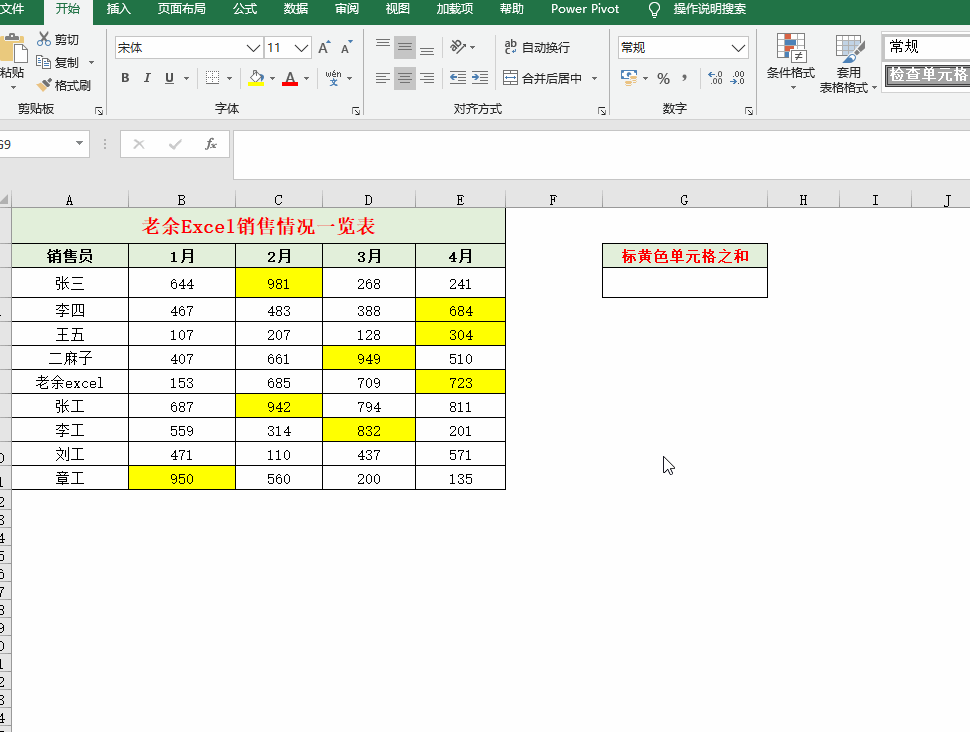Viewport: 970px width, 732px height.
Task: Click the Copy (复制) icon
Action: tap(43, 62)
